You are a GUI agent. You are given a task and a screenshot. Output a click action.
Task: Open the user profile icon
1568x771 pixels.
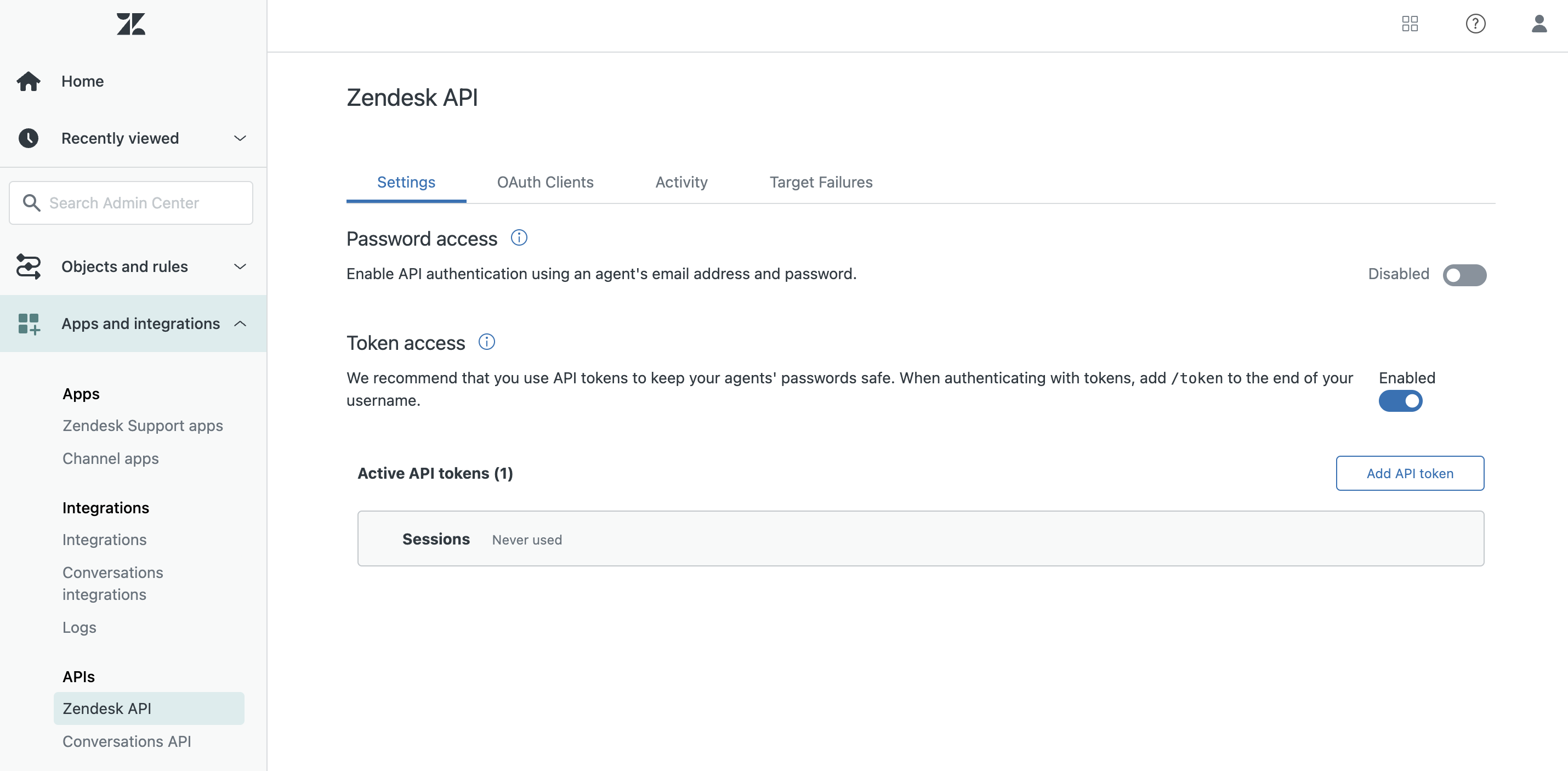(x=1539, y=24)
